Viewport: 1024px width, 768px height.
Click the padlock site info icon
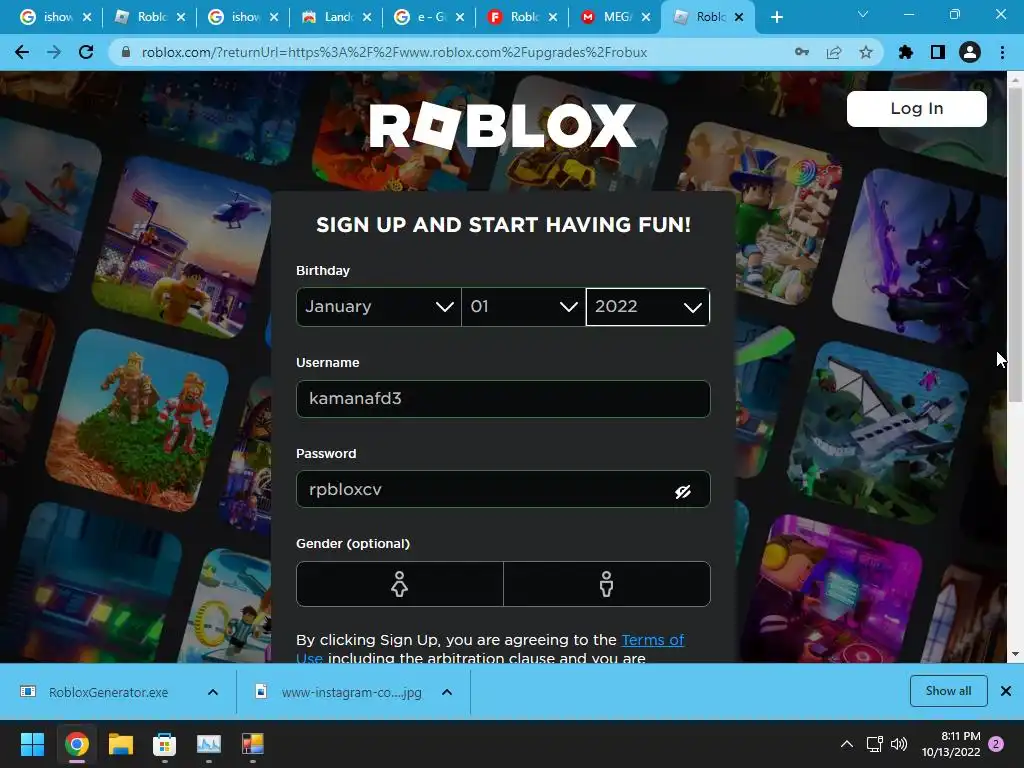[126, 52]
